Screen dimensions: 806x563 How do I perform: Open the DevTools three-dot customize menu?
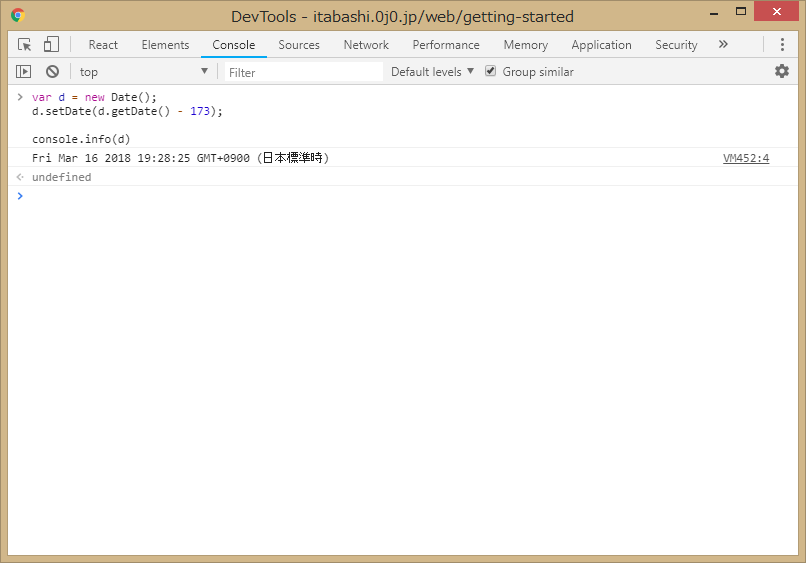782,45
